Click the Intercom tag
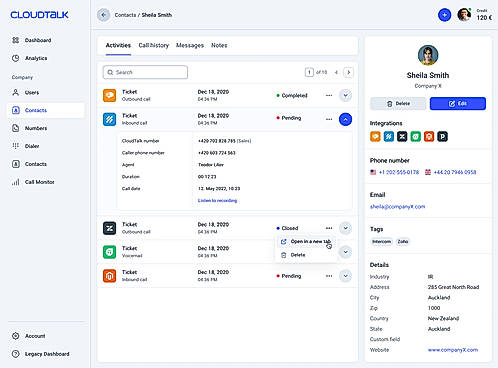The height and width of the screenshot is (368, 498). coord(381,242)
